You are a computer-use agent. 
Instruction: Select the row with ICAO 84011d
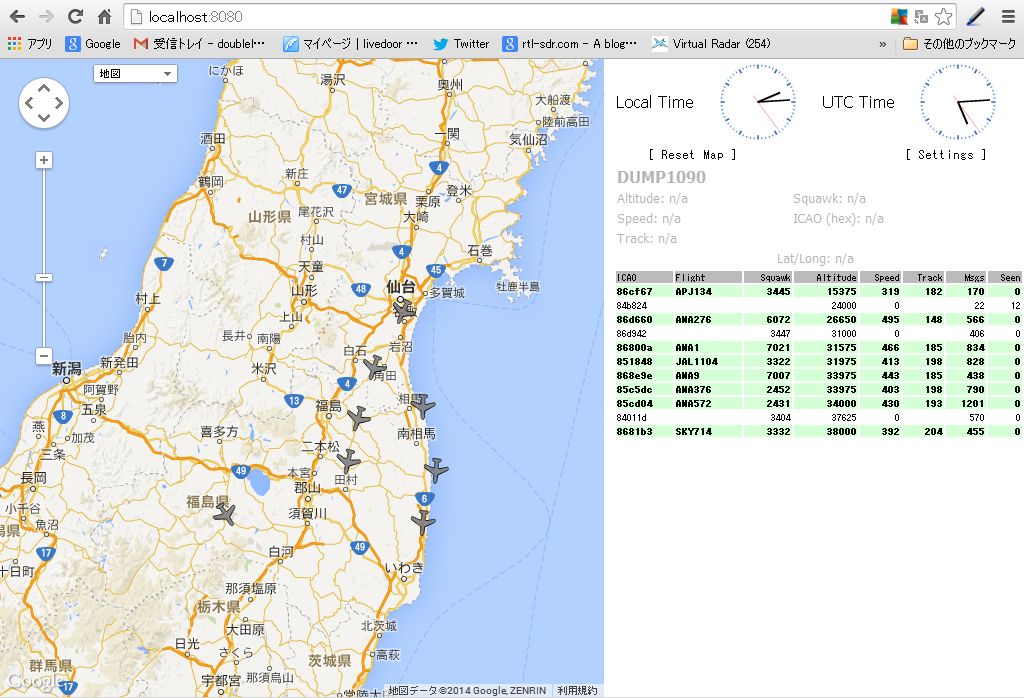(819, 418)
